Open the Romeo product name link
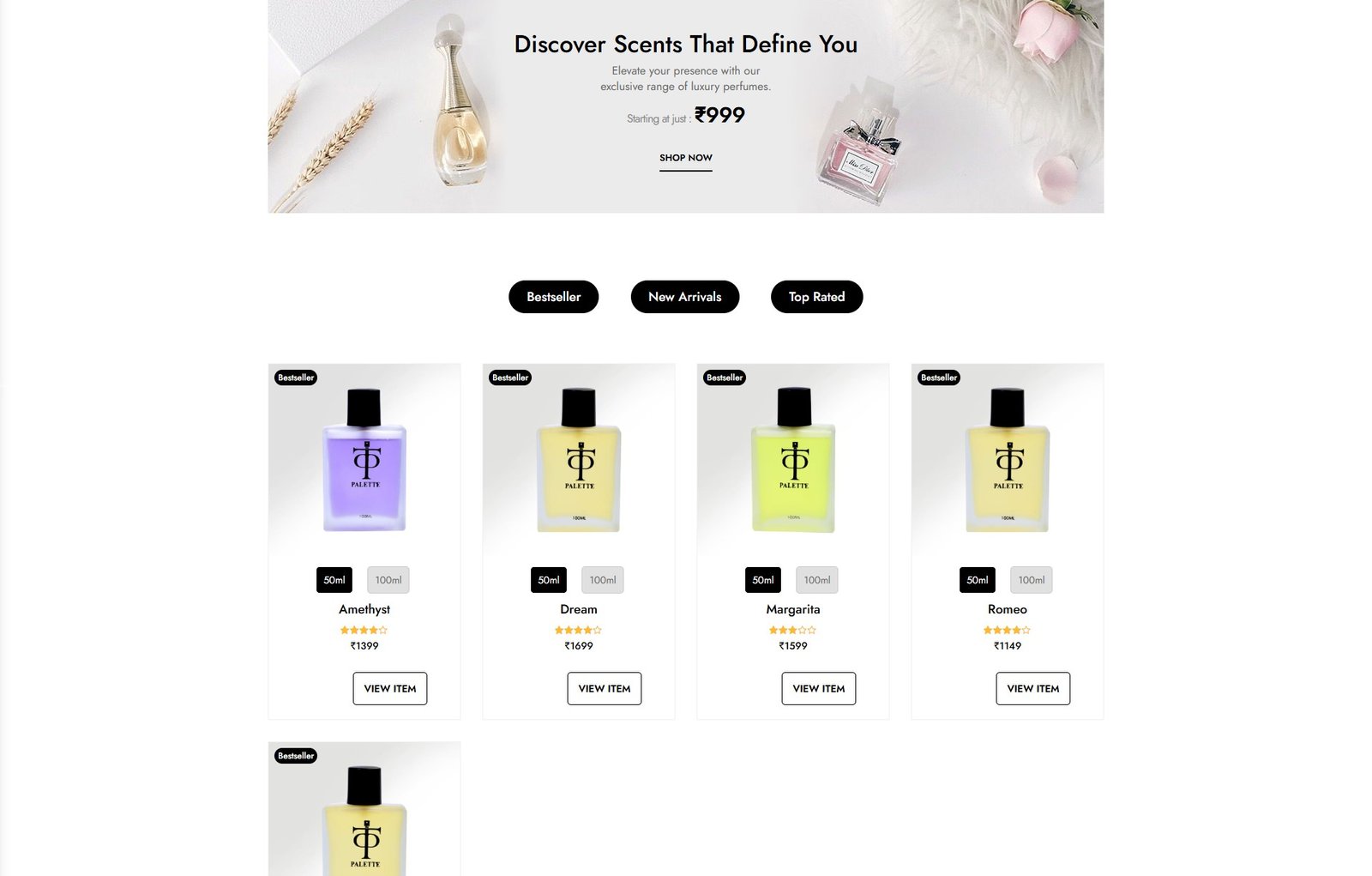 (x=1008, y=609)
